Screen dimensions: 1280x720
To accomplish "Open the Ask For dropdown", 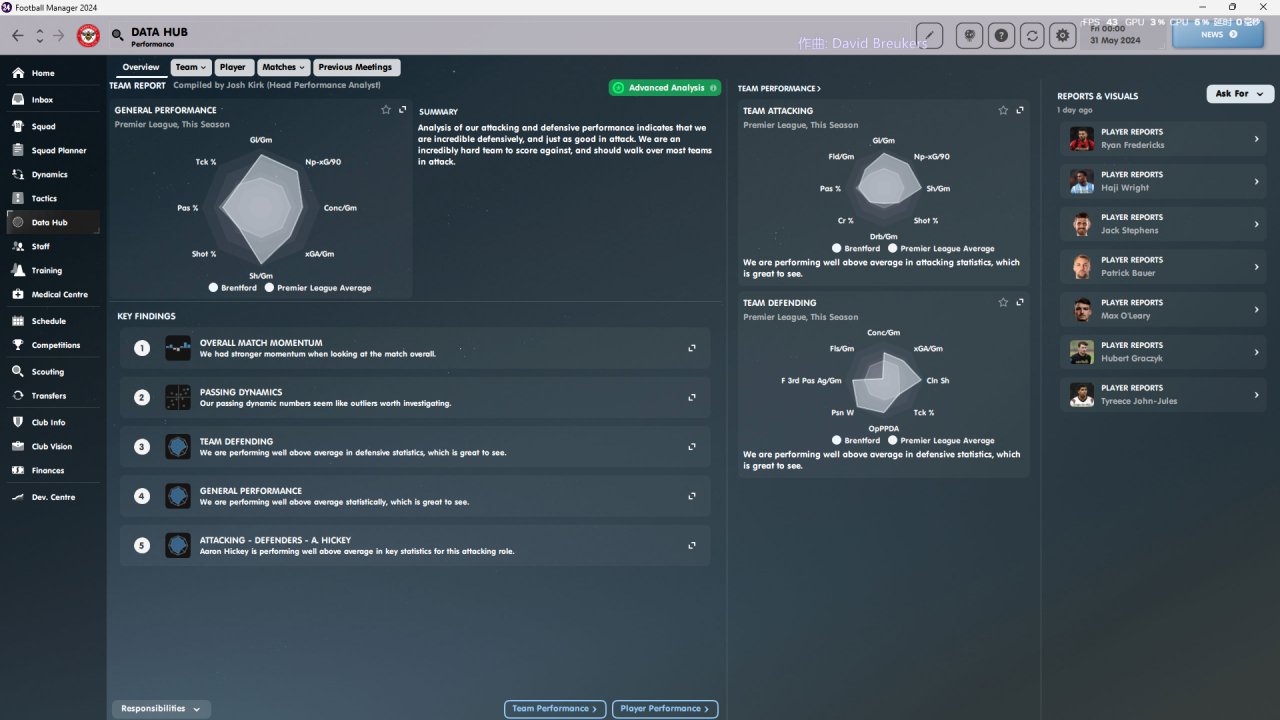I will point(1241,94).
